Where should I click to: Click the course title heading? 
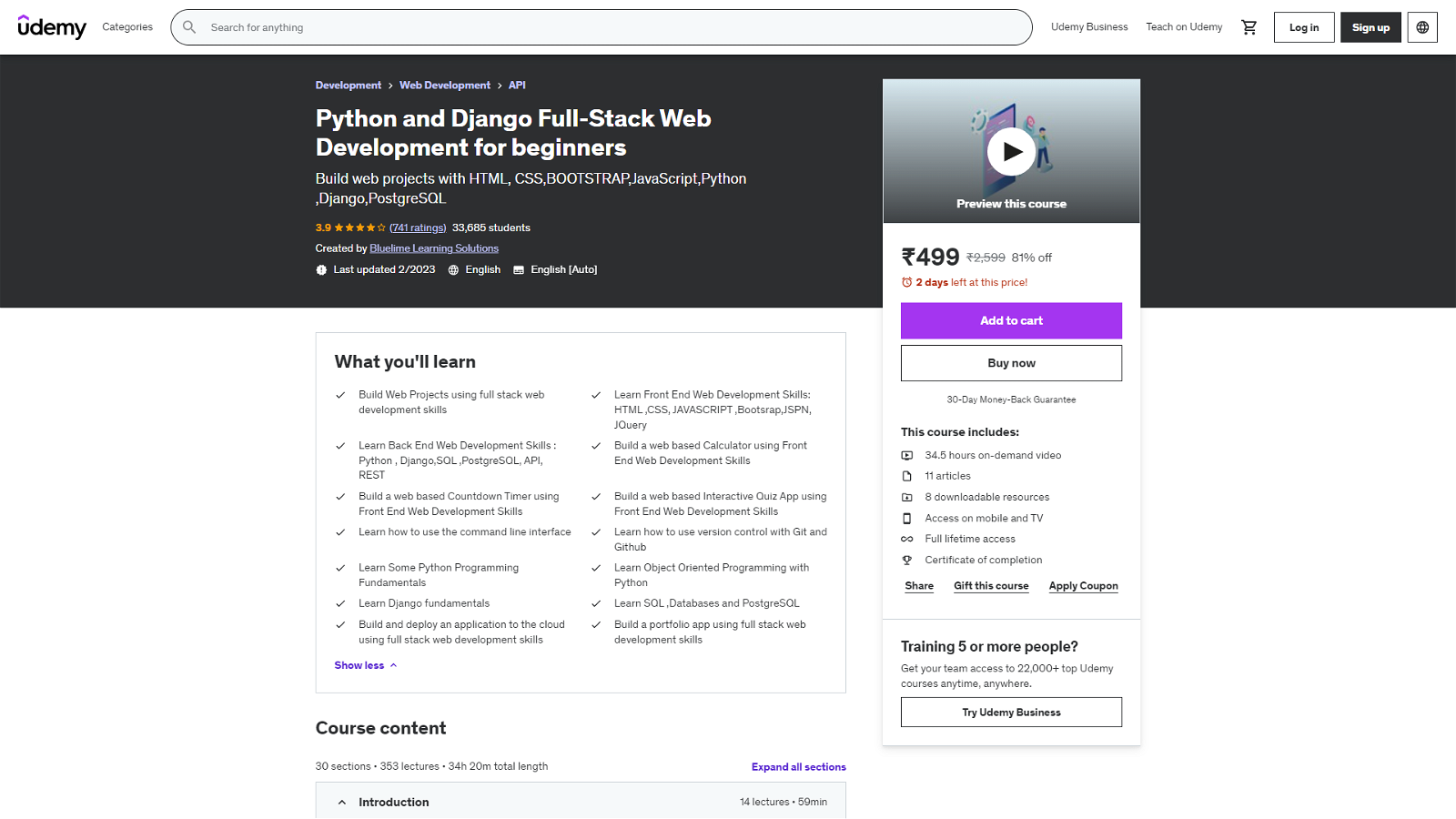coord(513,133)
